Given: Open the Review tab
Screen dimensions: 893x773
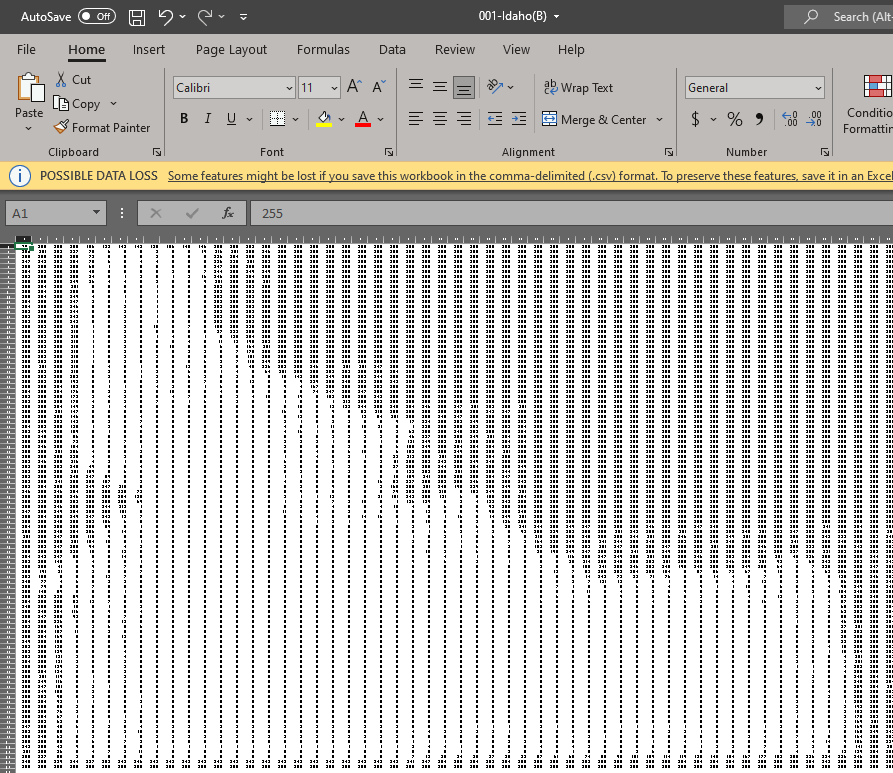Looking at the screenshot, I should pyautogui.click(x=454, y=50).
